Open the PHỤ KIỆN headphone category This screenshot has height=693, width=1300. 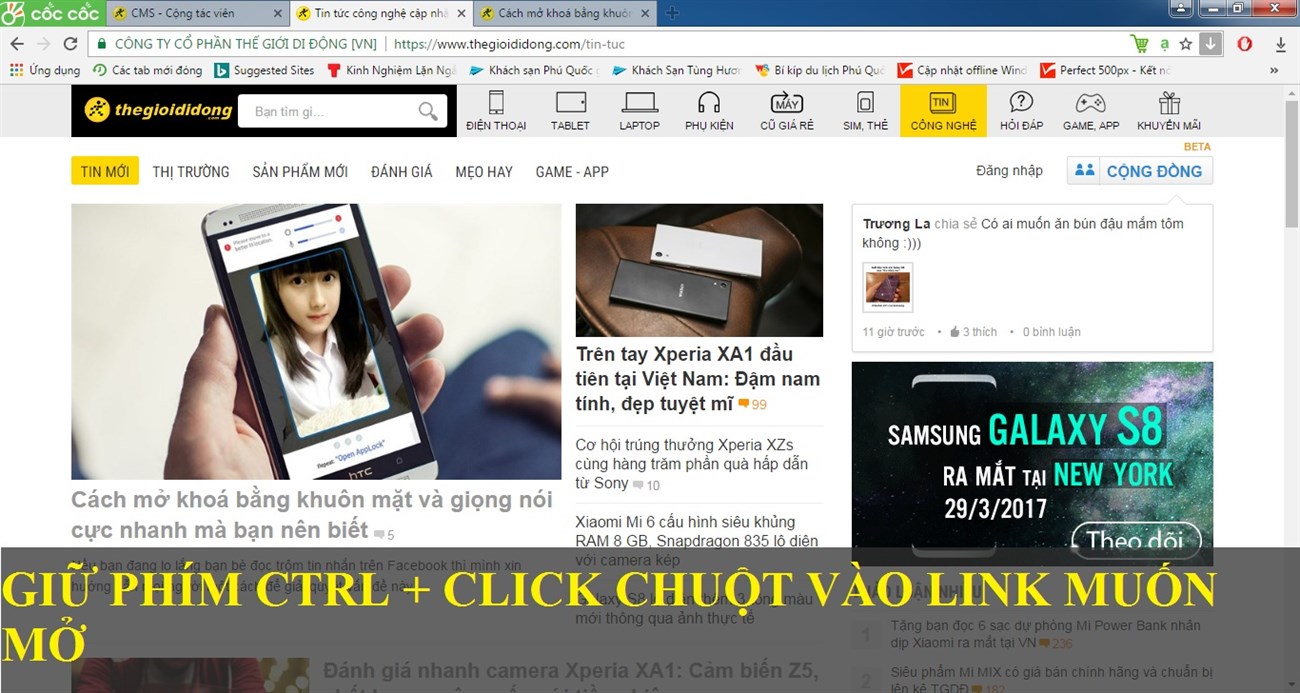(x=709, y=111)
